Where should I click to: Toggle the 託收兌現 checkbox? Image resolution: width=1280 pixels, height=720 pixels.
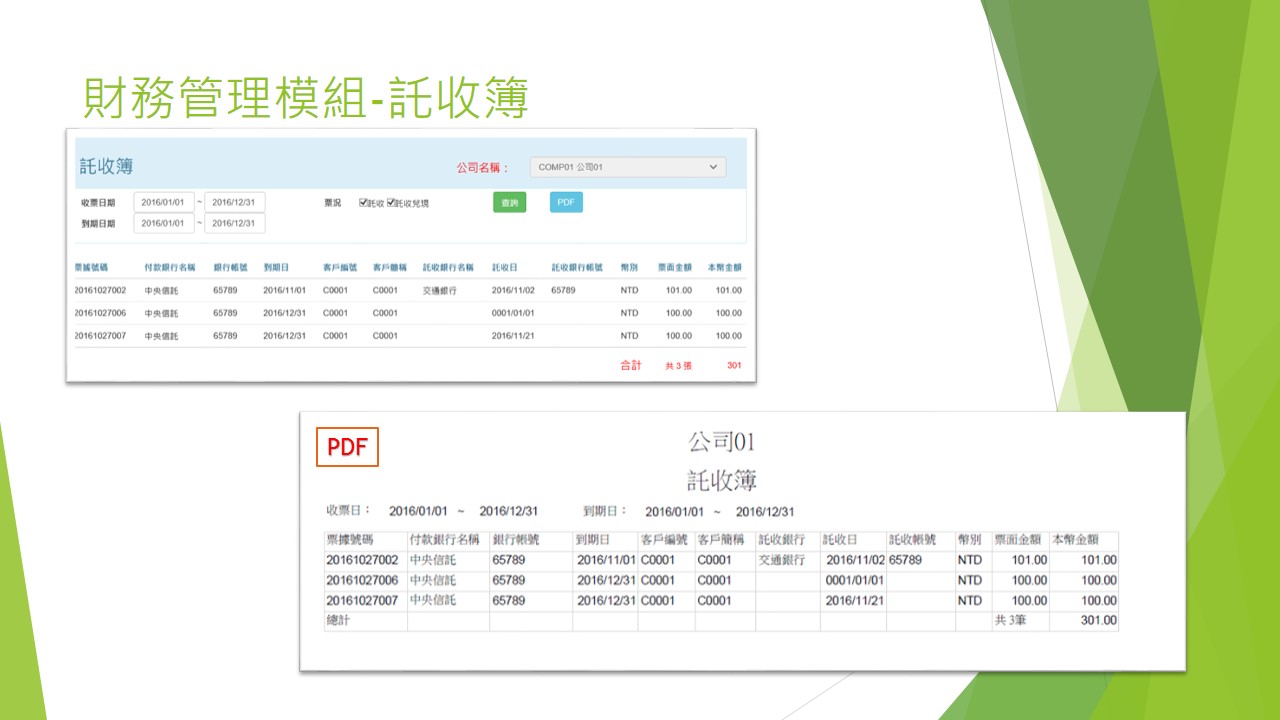(x=391, y=203)
